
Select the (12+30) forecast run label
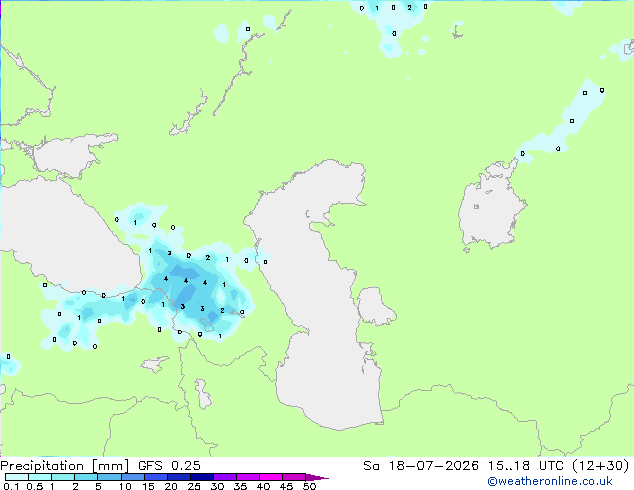click(x=601, y=466)
